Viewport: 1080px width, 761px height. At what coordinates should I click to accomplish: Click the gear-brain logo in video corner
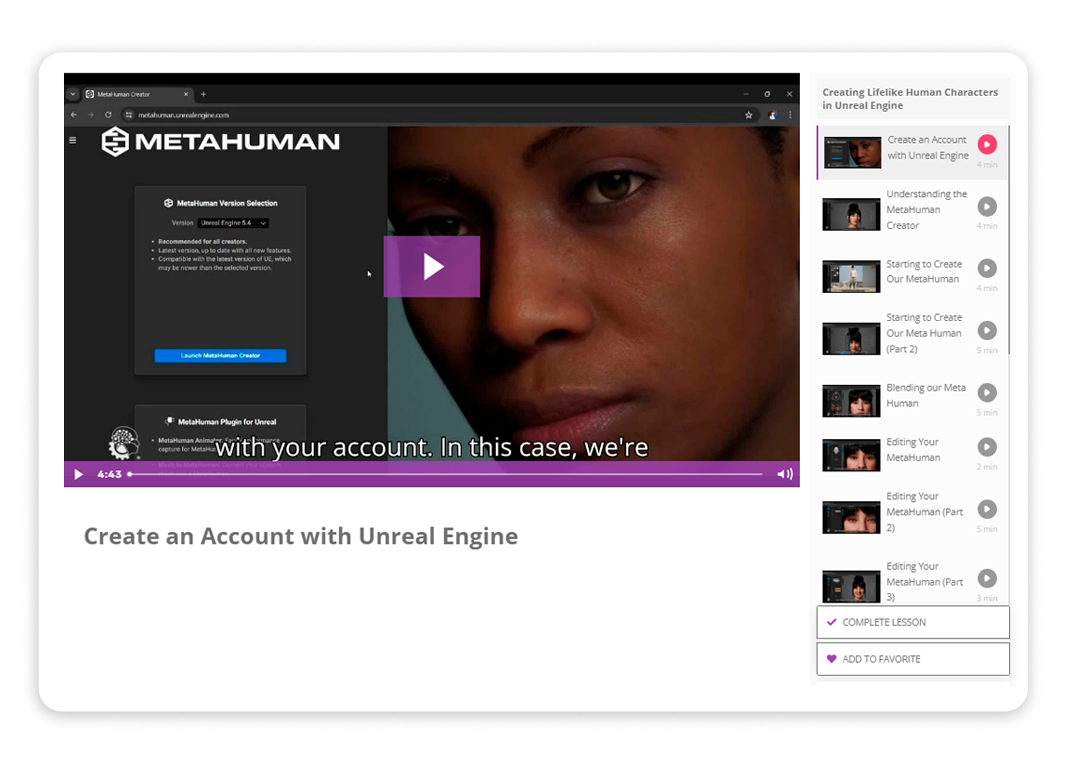(x=125, y=443)
